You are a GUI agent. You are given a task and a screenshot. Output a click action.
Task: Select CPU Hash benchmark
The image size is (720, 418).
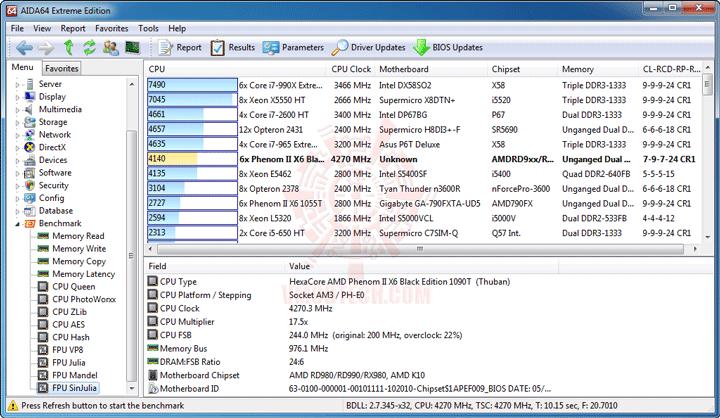coord(71,337)
